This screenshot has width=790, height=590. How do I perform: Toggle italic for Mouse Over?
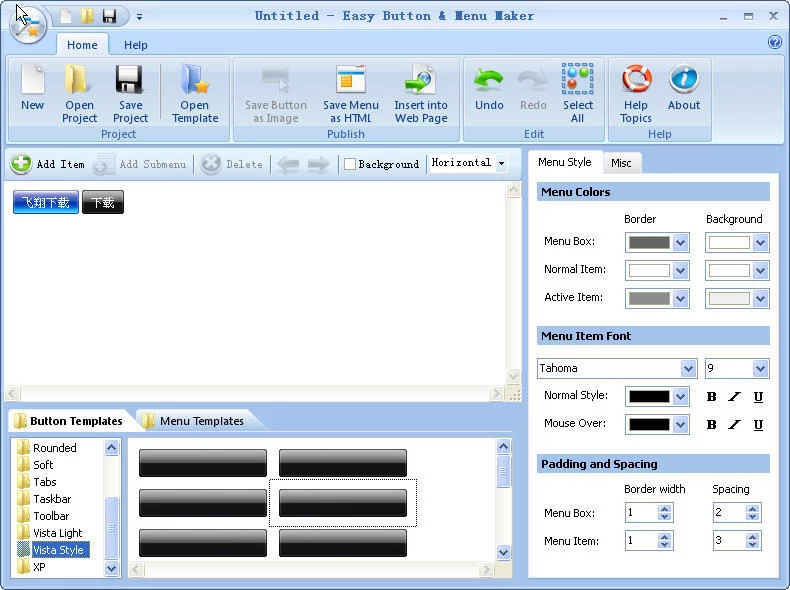[735, 425]
